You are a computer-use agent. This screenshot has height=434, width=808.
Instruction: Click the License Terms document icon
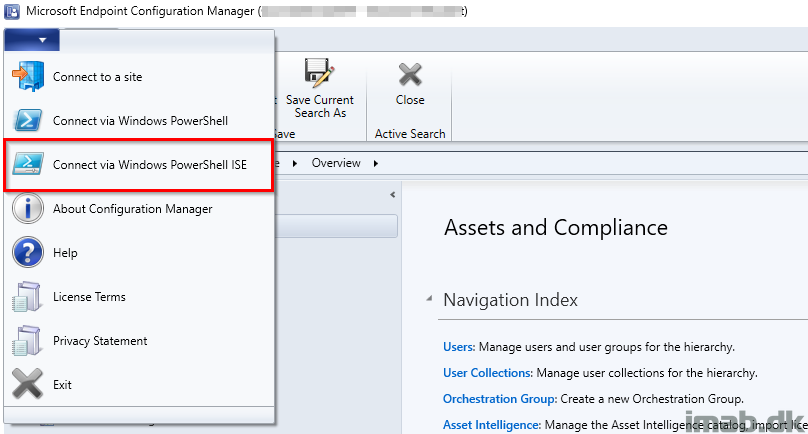tap(27, 296)
